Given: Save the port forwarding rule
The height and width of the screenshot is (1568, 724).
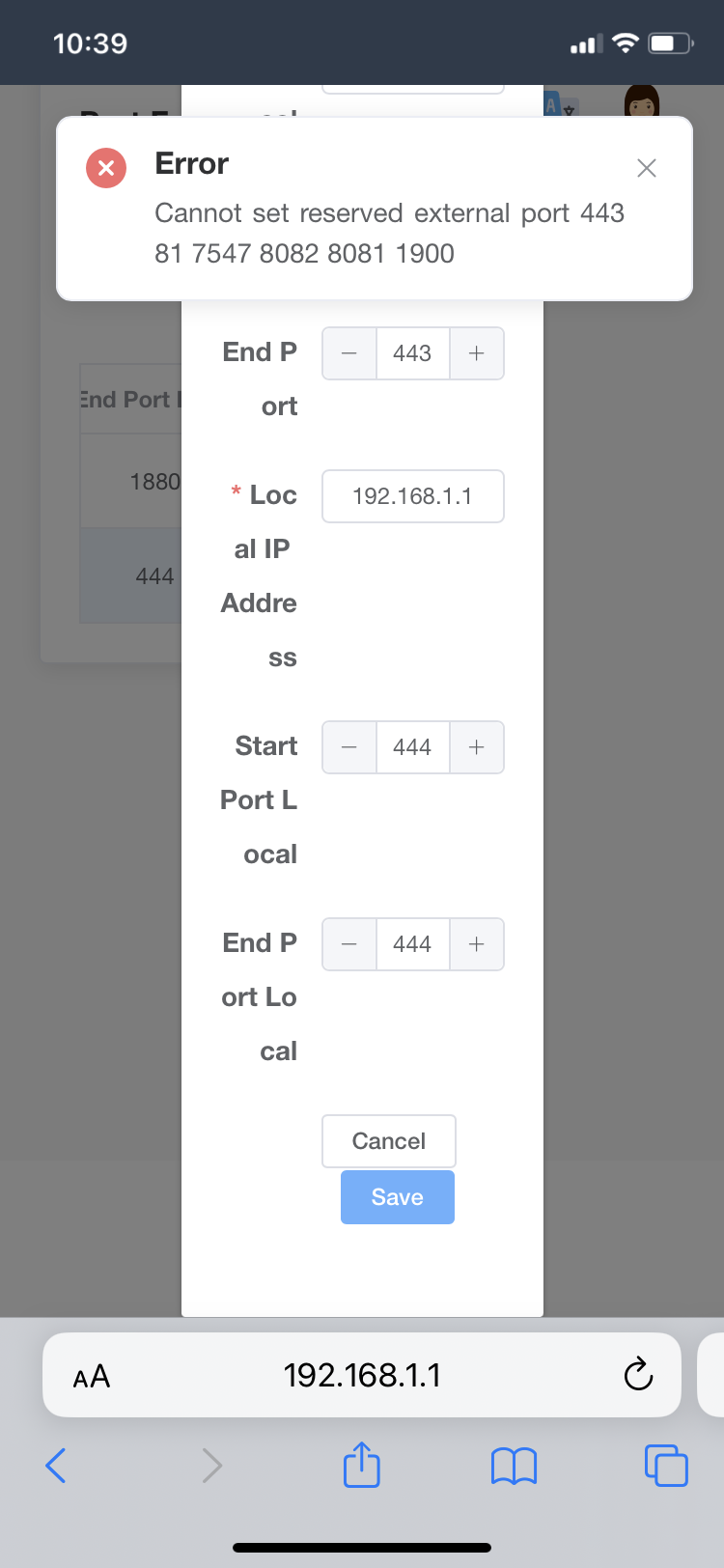Looking at the screenshot, I should point(398,1197).
